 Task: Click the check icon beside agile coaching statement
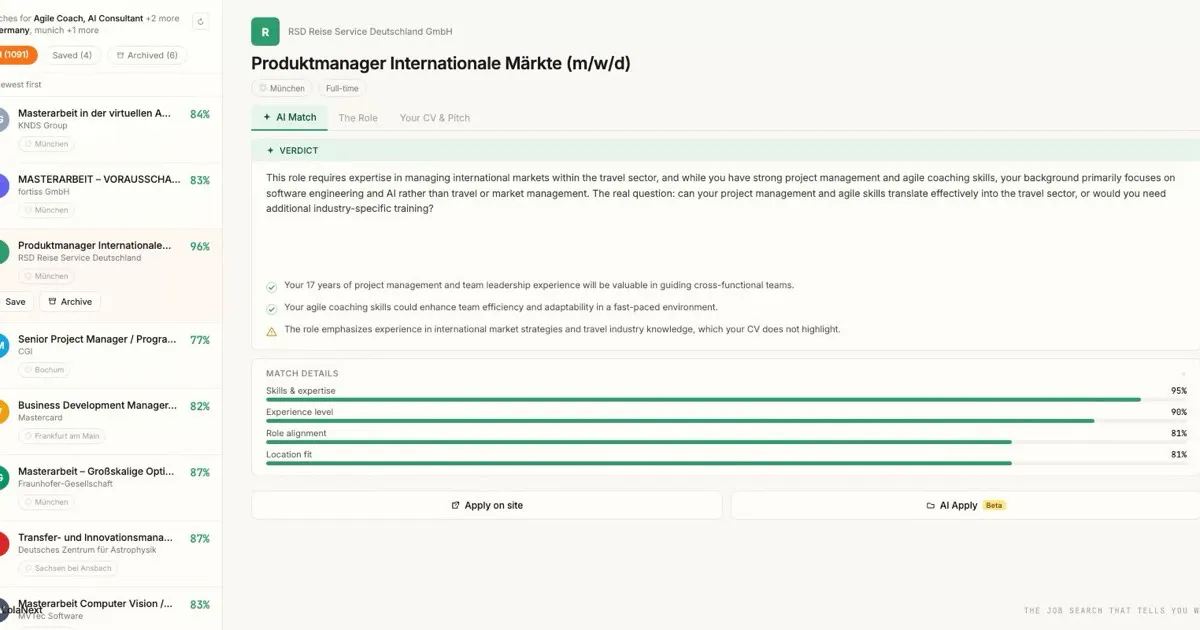(x=272, y=308)
